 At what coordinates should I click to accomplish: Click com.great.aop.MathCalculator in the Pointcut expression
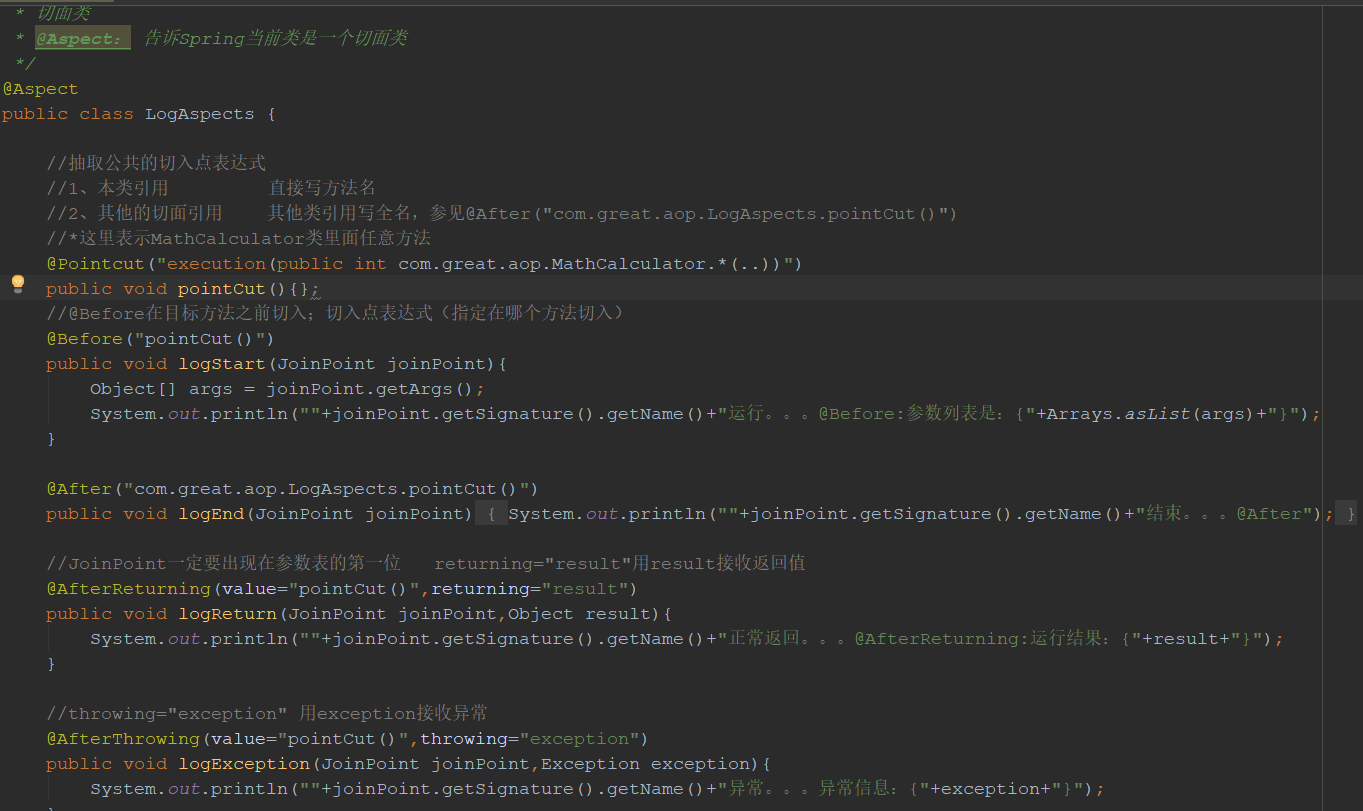click(x=552, y=264)
